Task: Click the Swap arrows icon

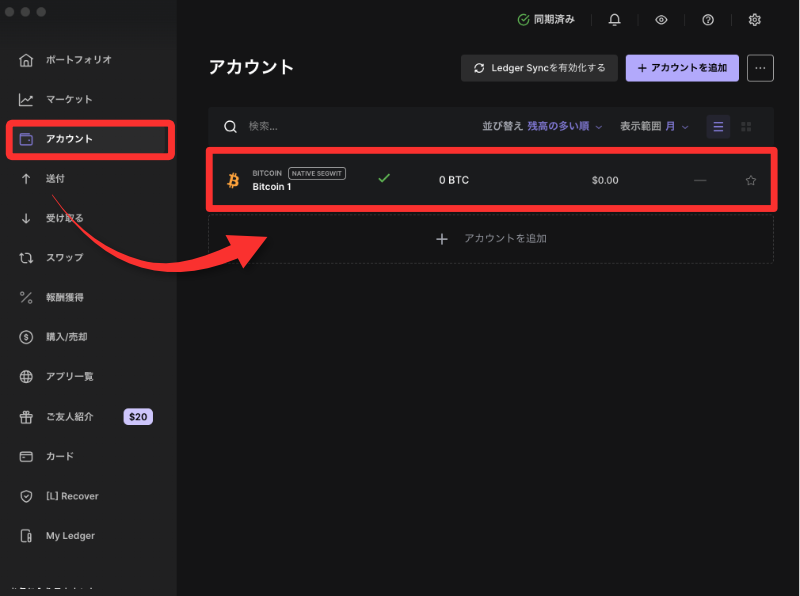Action: (x=26, y=258)
